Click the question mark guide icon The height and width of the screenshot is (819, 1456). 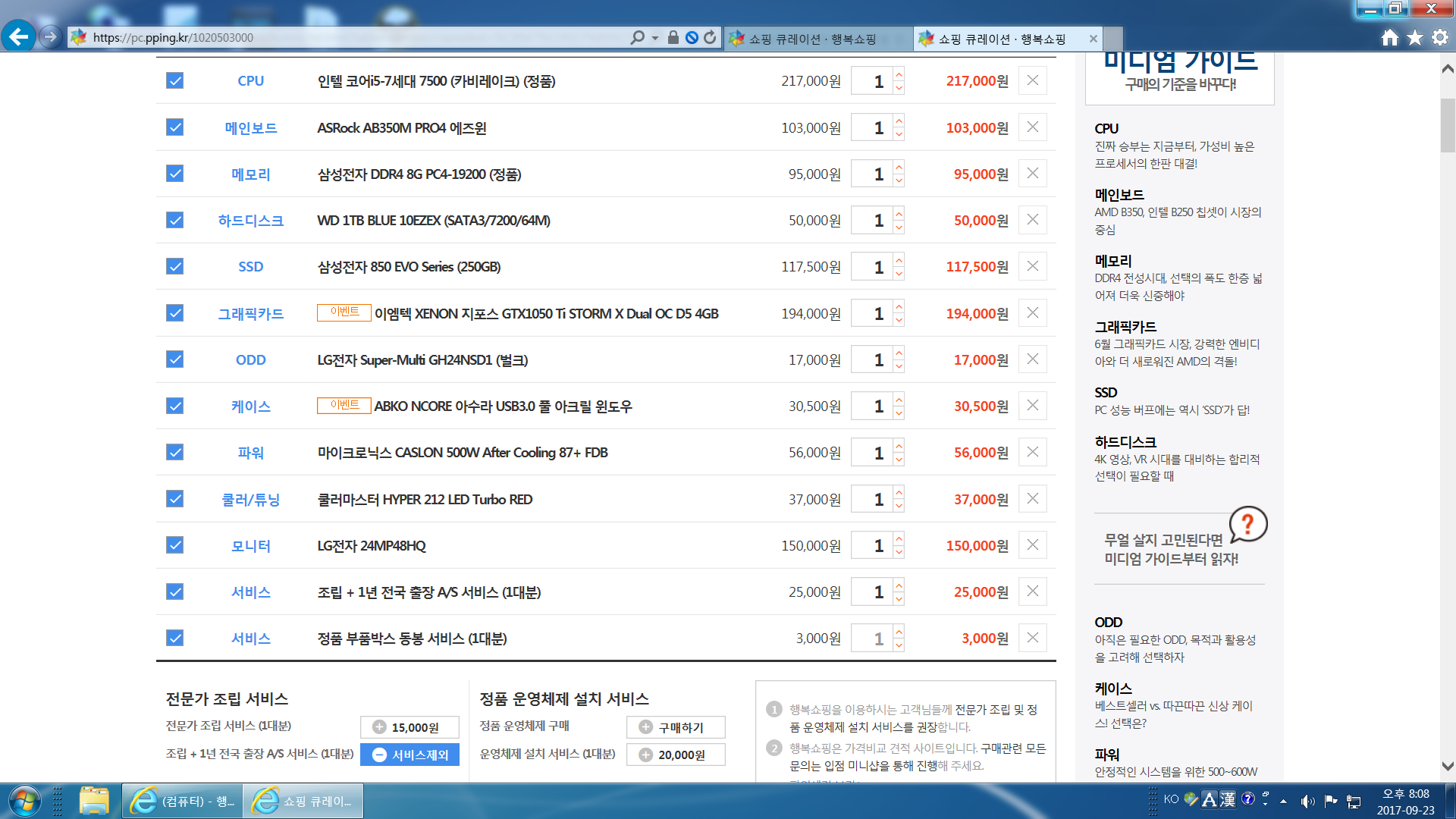tap(1247, 524)
